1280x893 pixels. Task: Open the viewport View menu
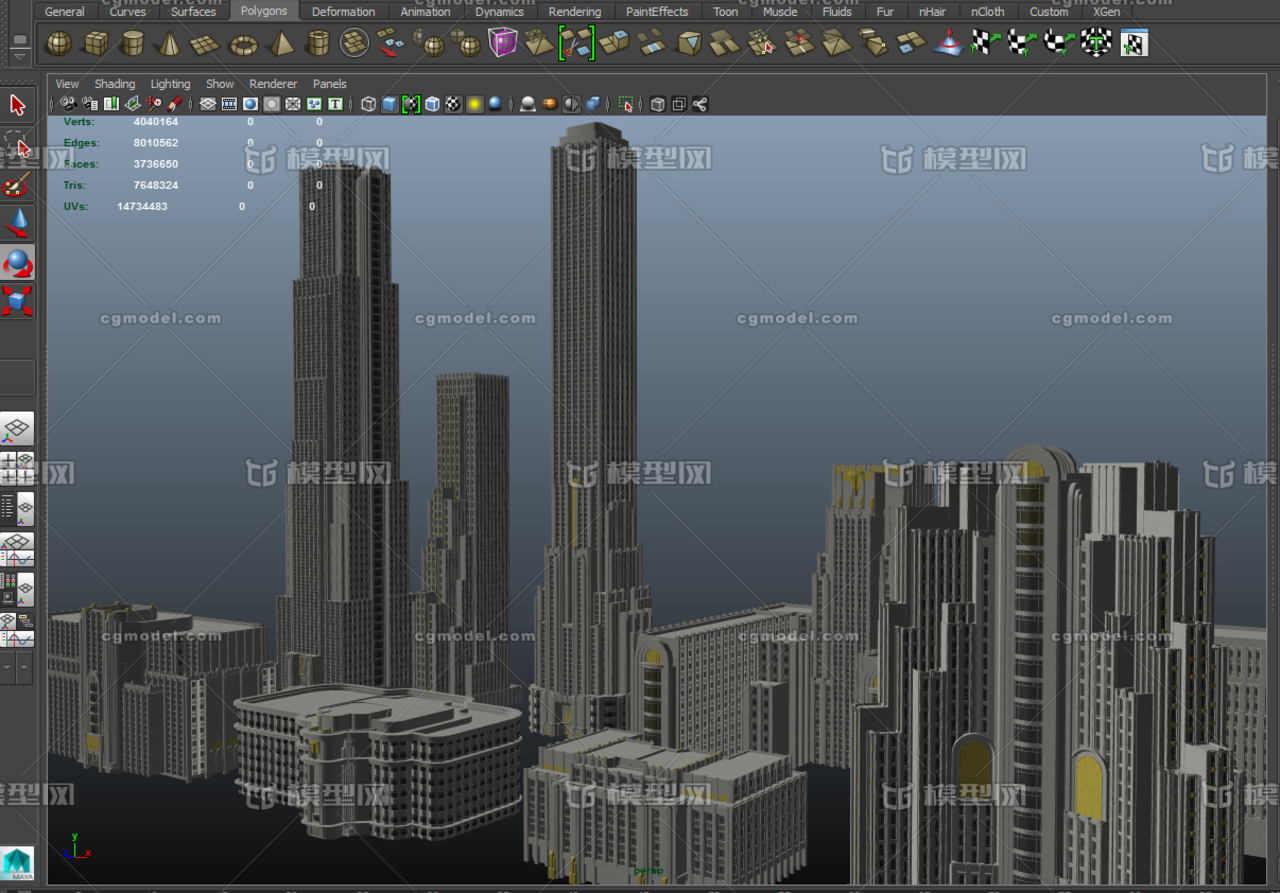[x=67, y=84]
